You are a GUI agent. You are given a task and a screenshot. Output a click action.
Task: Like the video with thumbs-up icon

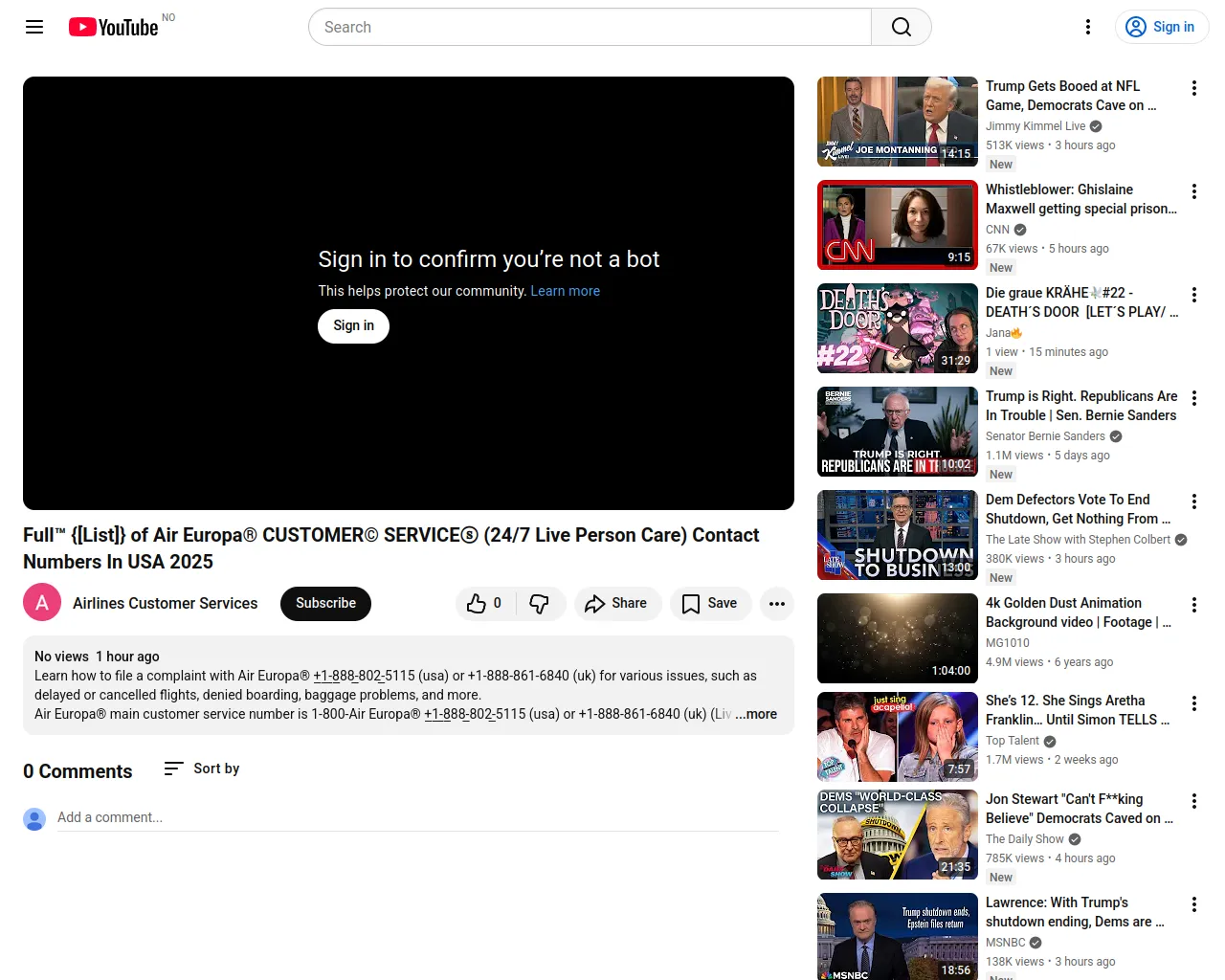(x=485, y=604)
